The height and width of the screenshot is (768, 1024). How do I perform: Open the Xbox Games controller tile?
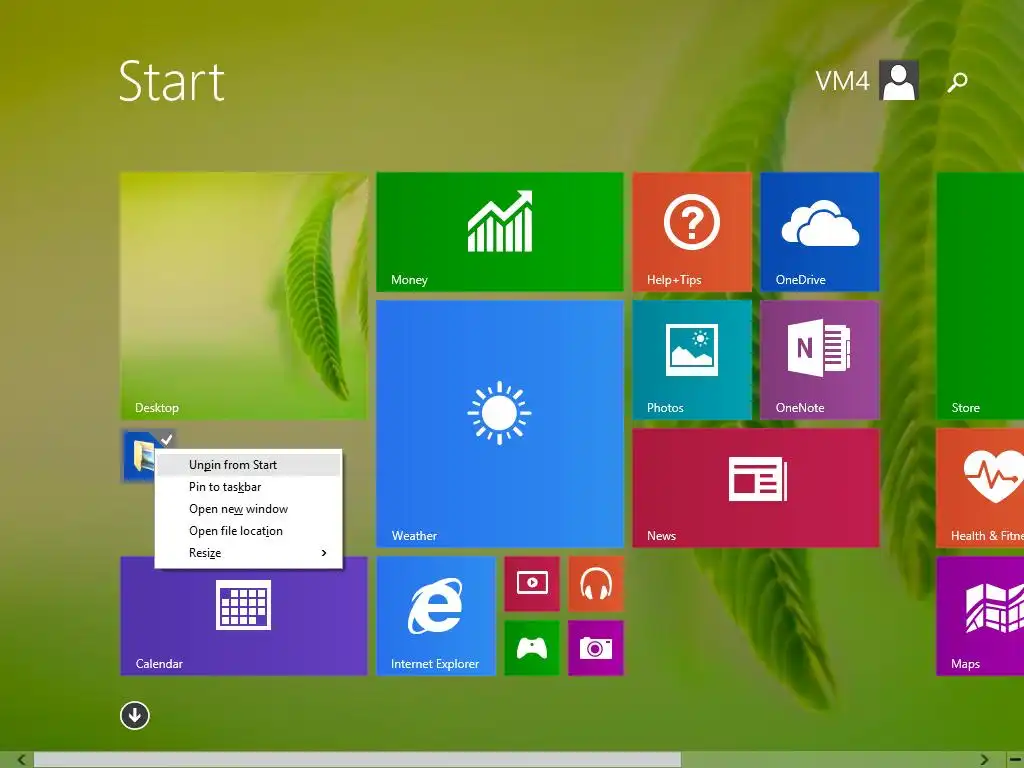[x=532, y=647]
